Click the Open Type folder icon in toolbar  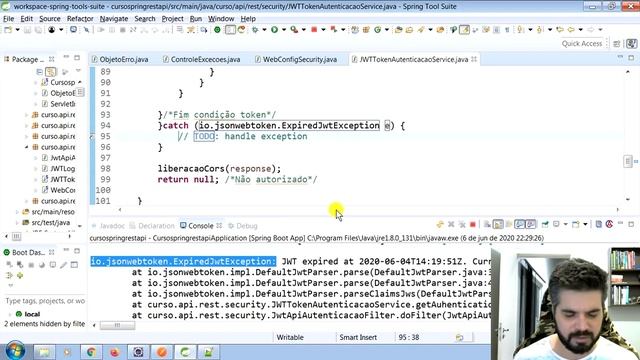pyautogui.click(x=398, y=30)
